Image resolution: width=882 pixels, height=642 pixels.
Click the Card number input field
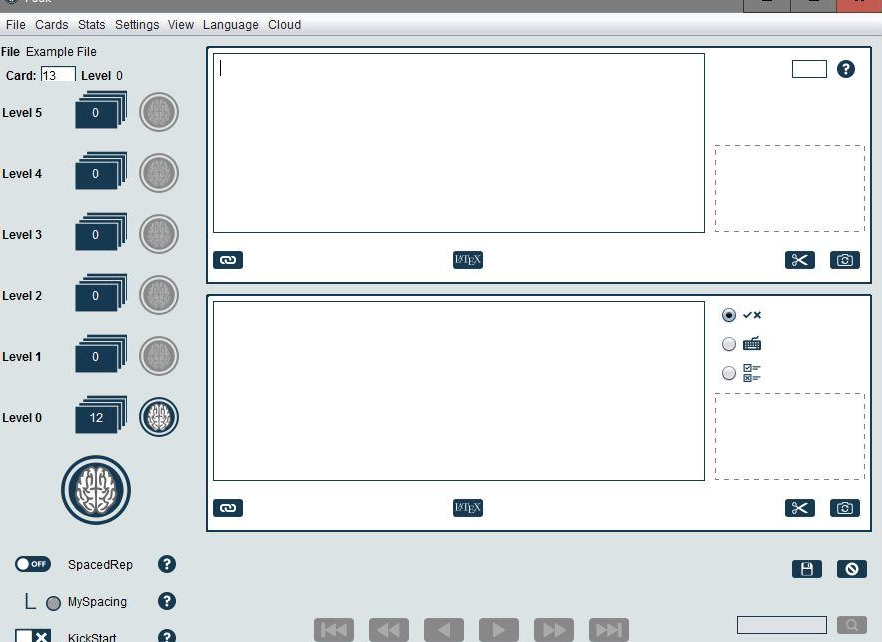tap(57, 75)
